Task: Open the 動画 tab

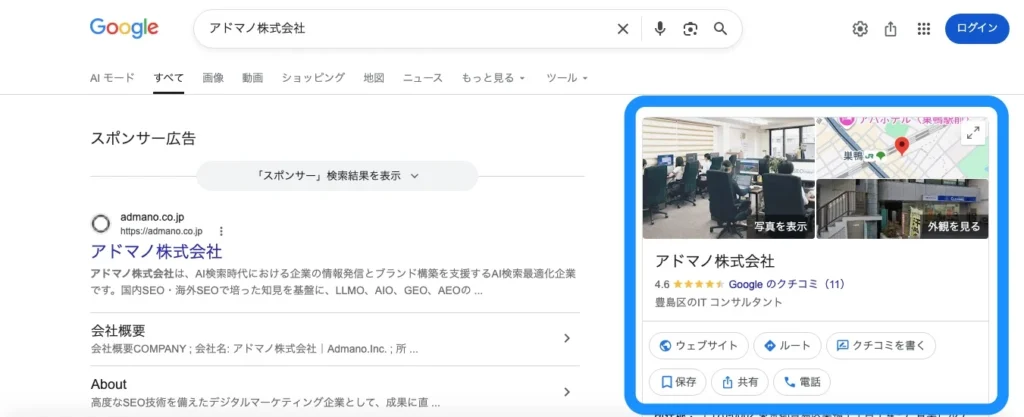Action: [252, 78]
